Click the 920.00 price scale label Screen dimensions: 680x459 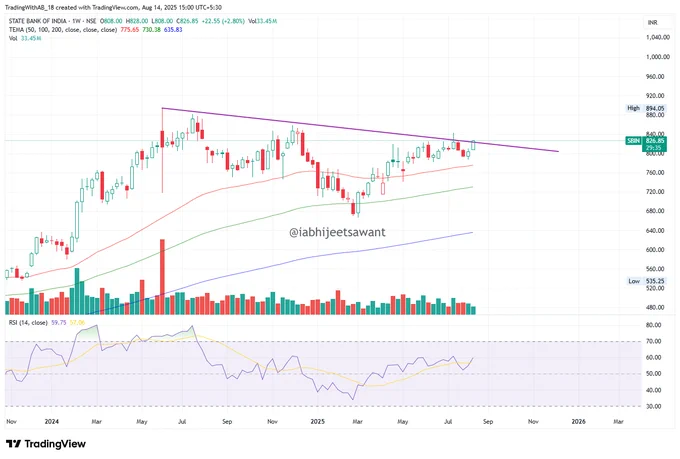coord(655,95)
